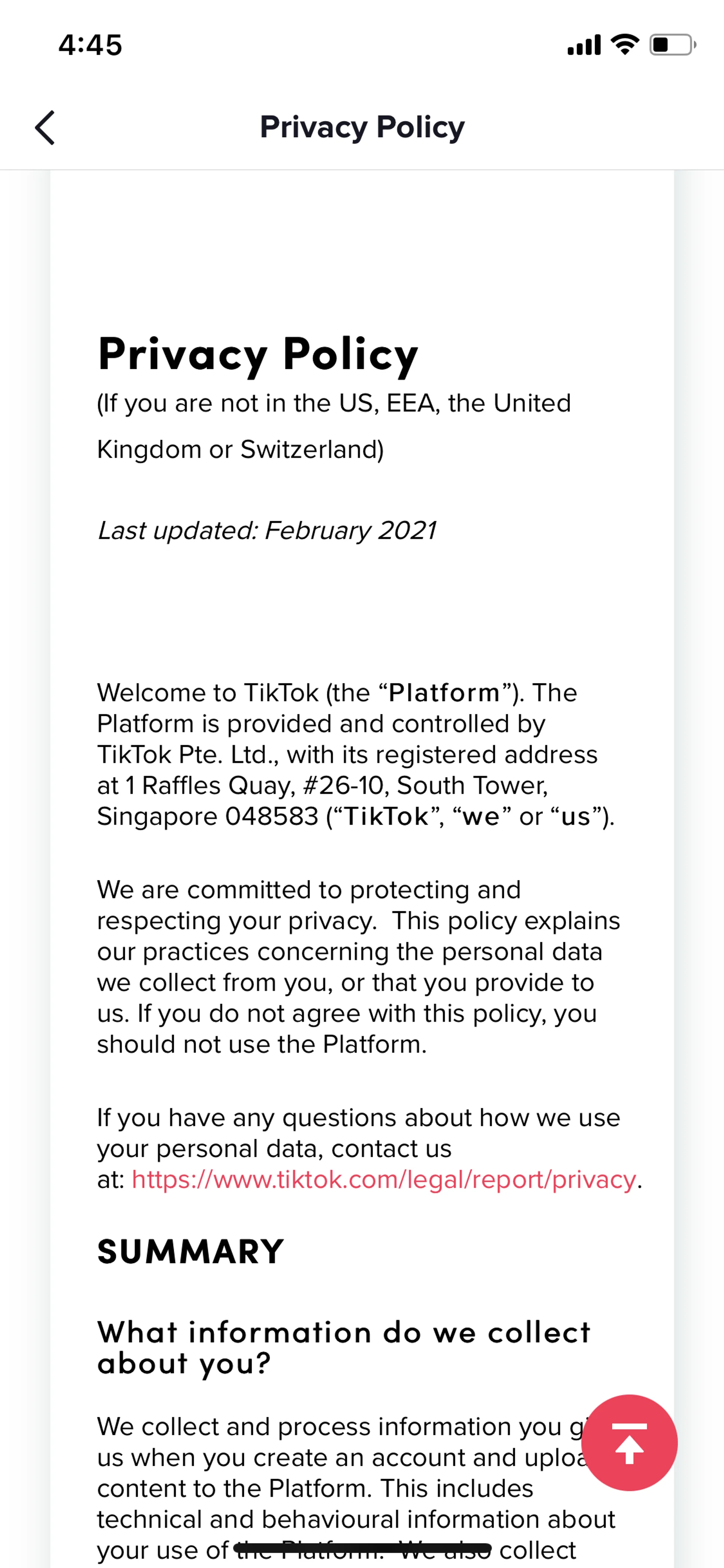Image resolution: width=724 pixels, height=1568 pixels.
Task: Go back using the left chevron
Action: tap(45, 128)
